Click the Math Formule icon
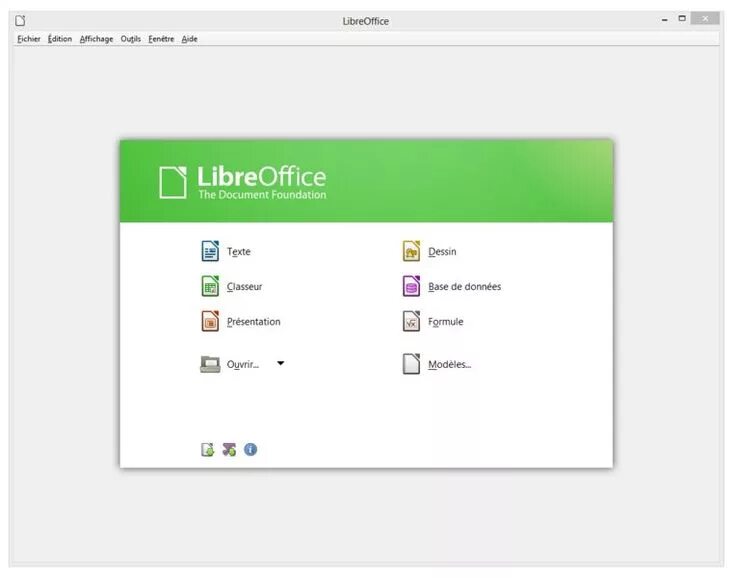The image size is (736, 578). click(x=411, y=321)
